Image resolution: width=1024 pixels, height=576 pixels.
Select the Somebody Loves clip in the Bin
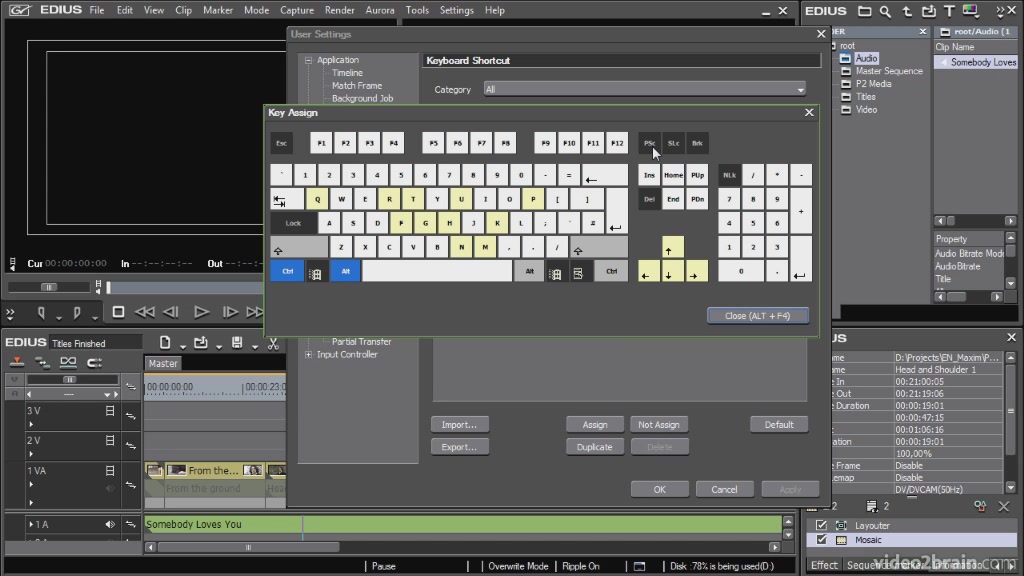(x=976, y=62)
